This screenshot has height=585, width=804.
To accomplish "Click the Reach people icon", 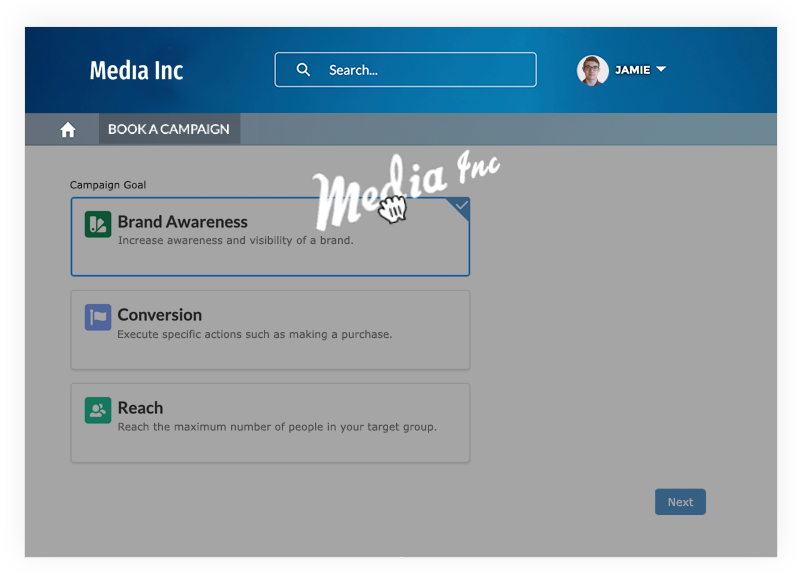I will pos(98,410).
